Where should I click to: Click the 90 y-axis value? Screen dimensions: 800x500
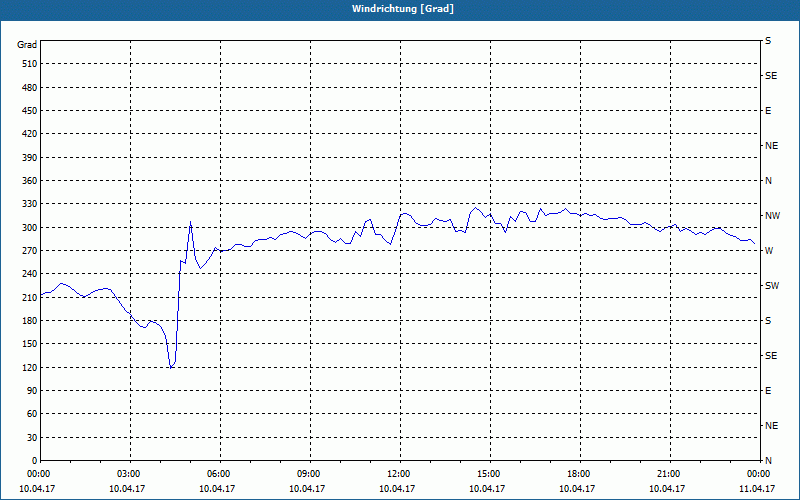tap(32, 391)
